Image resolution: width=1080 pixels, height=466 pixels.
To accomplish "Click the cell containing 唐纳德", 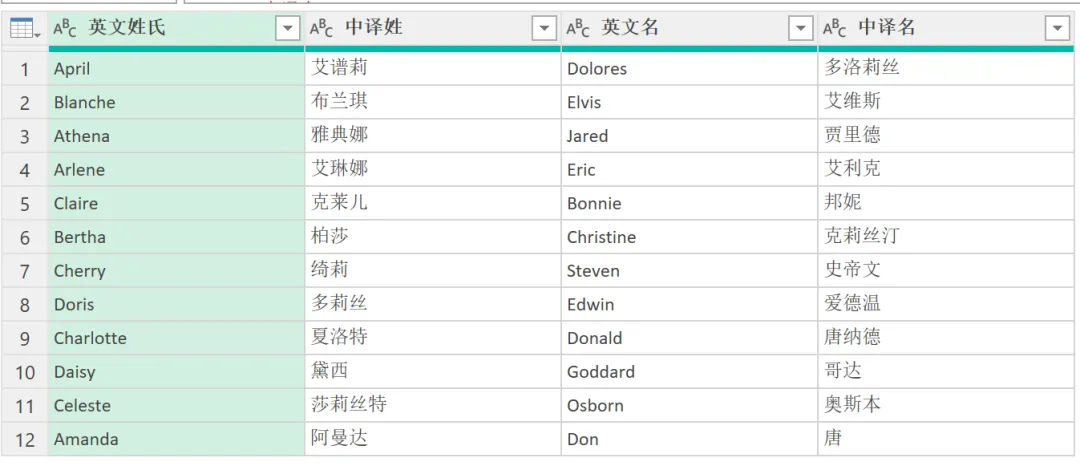I will click(x=946, y=338).
